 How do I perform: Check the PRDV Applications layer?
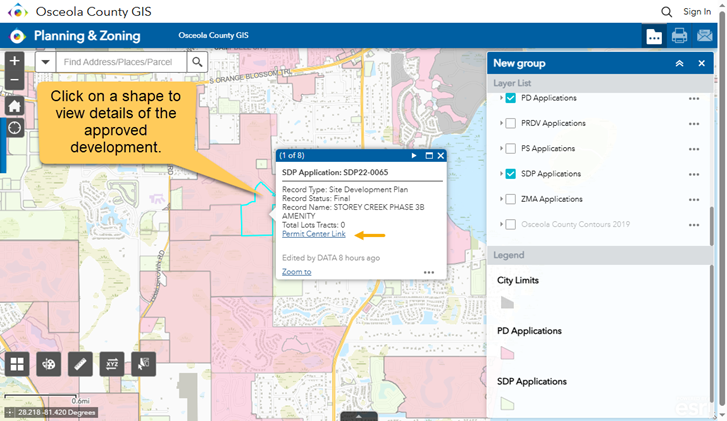[x=510, y=123]
